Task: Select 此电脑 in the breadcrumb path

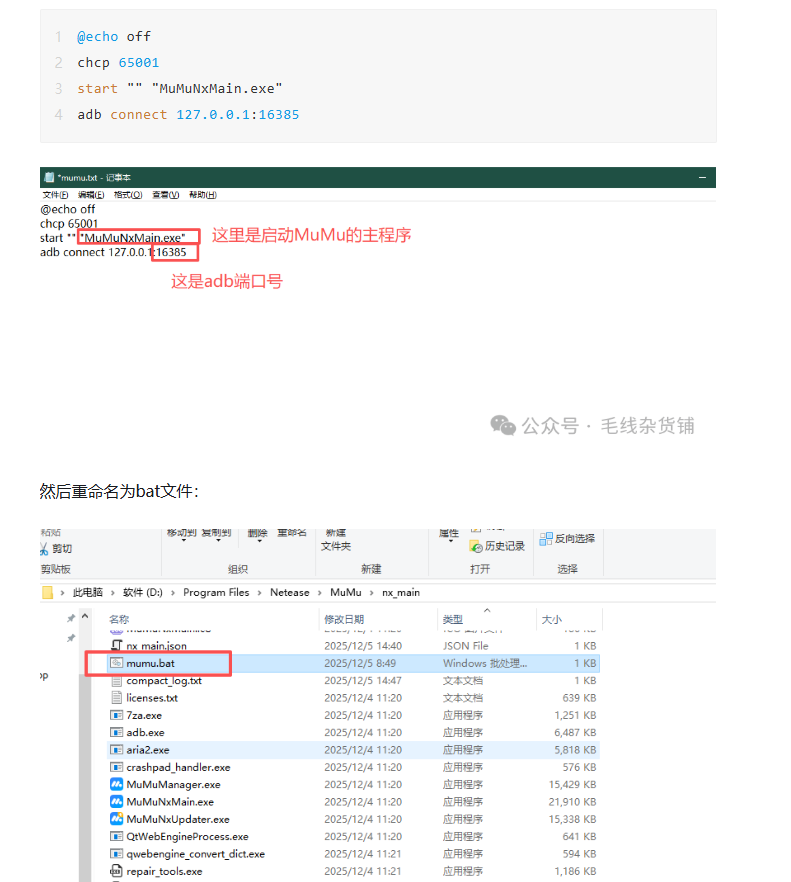Action: tap(88, 592)
